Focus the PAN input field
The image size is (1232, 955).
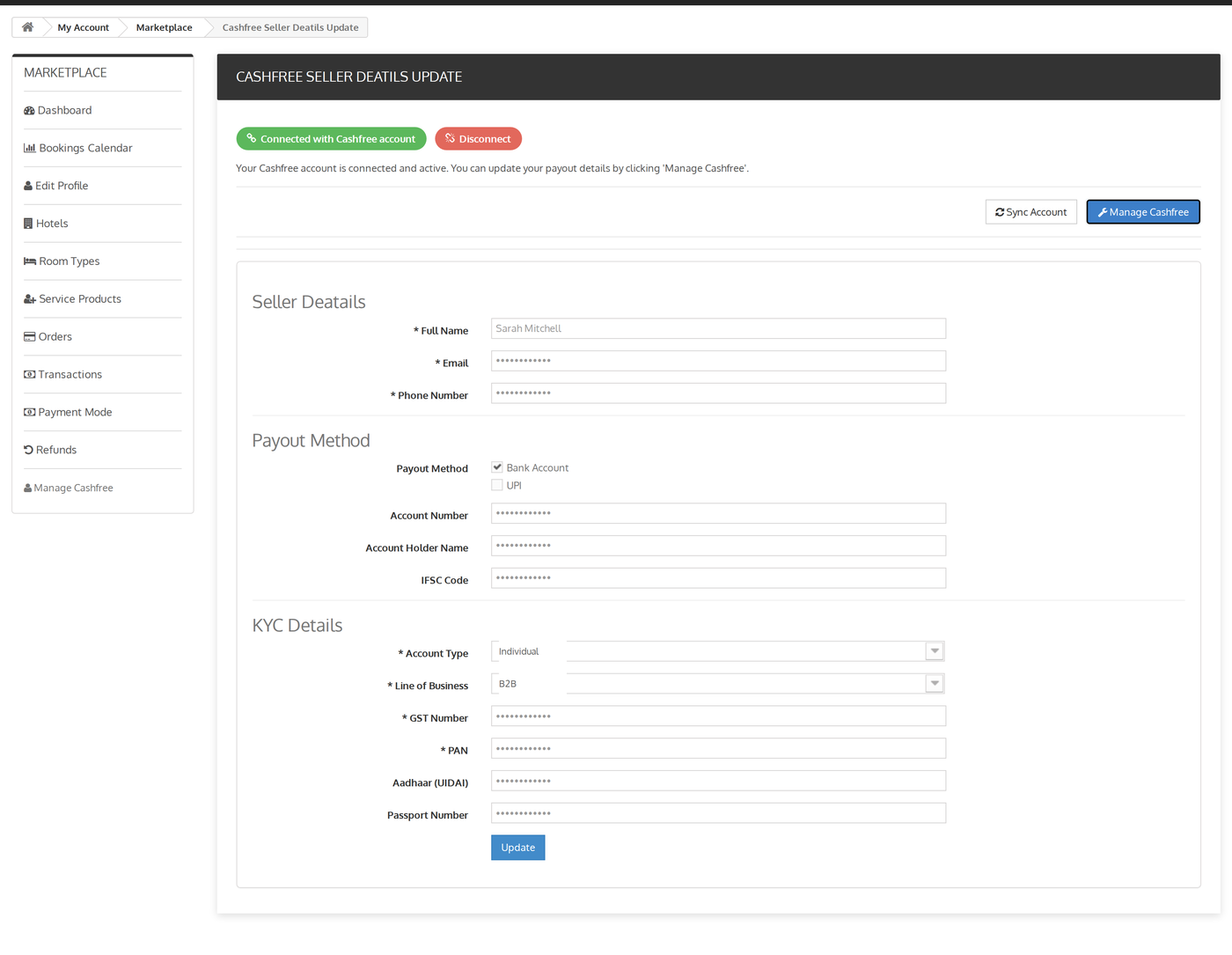[718, 749]
